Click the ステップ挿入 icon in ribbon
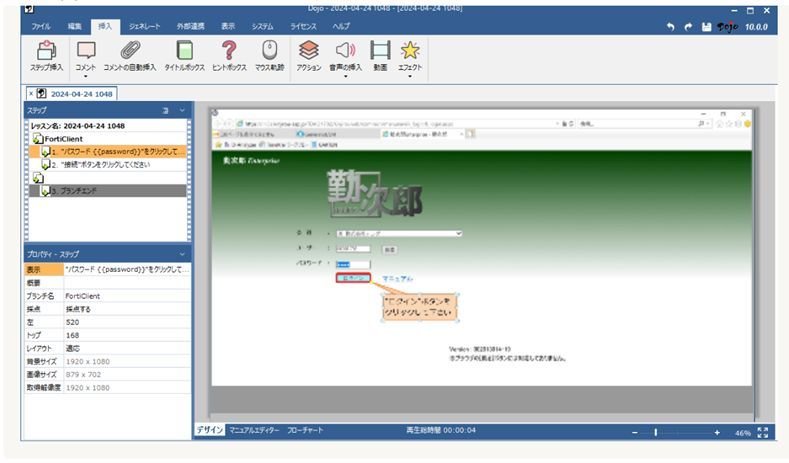 pos(46,51)
